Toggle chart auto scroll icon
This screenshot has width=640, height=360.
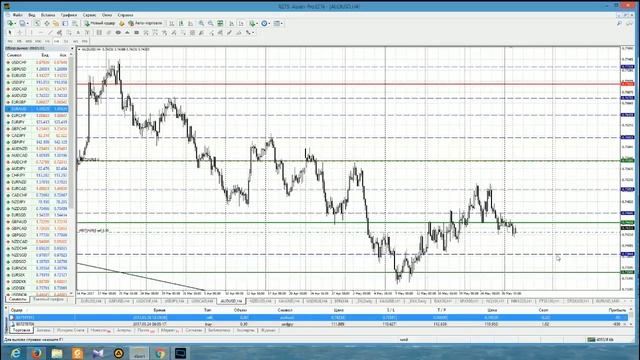point(231,23)
